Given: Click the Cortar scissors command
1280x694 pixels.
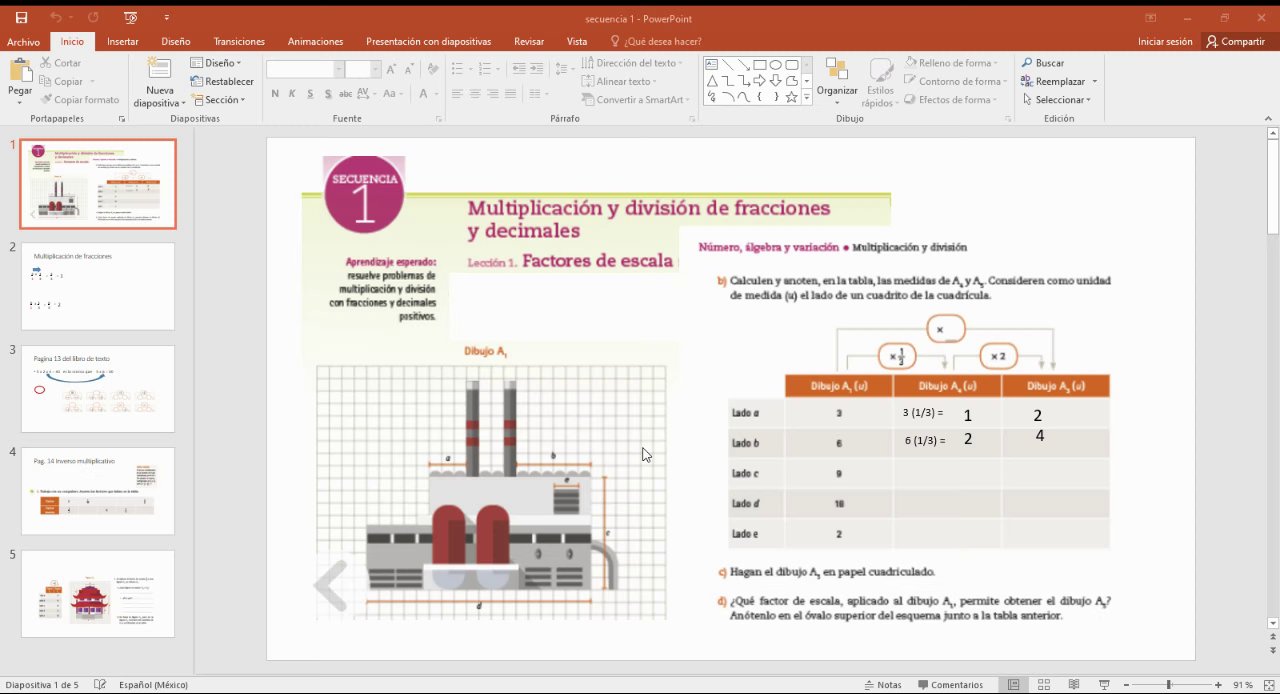Looking at the screenshot, I should pyautogui.click(x=61, y=63).
